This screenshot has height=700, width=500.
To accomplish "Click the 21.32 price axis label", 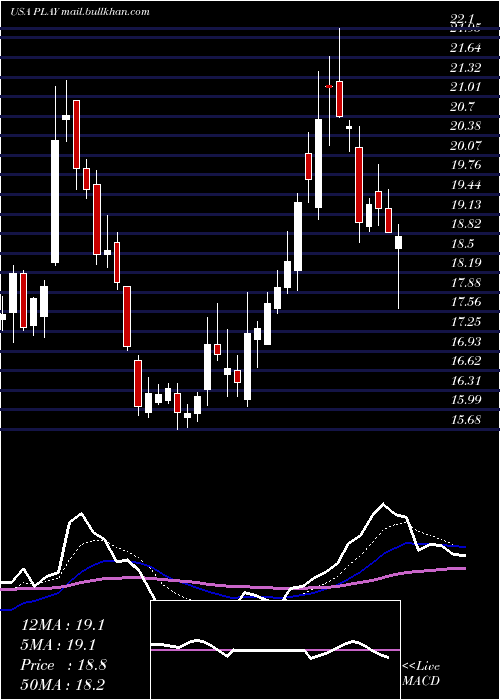I will coord(466,67).
